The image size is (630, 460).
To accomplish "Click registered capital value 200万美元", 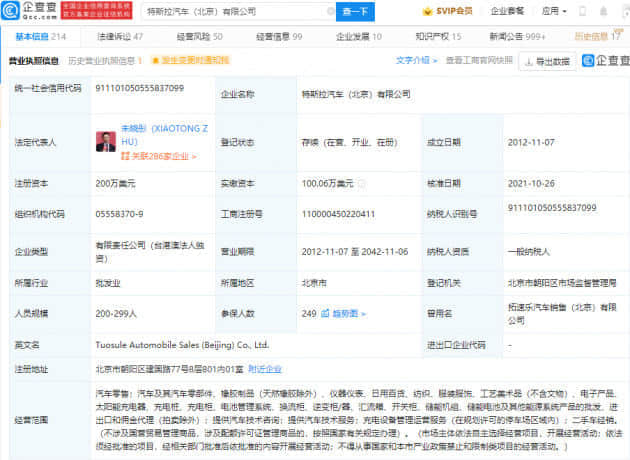I will 115,184.
